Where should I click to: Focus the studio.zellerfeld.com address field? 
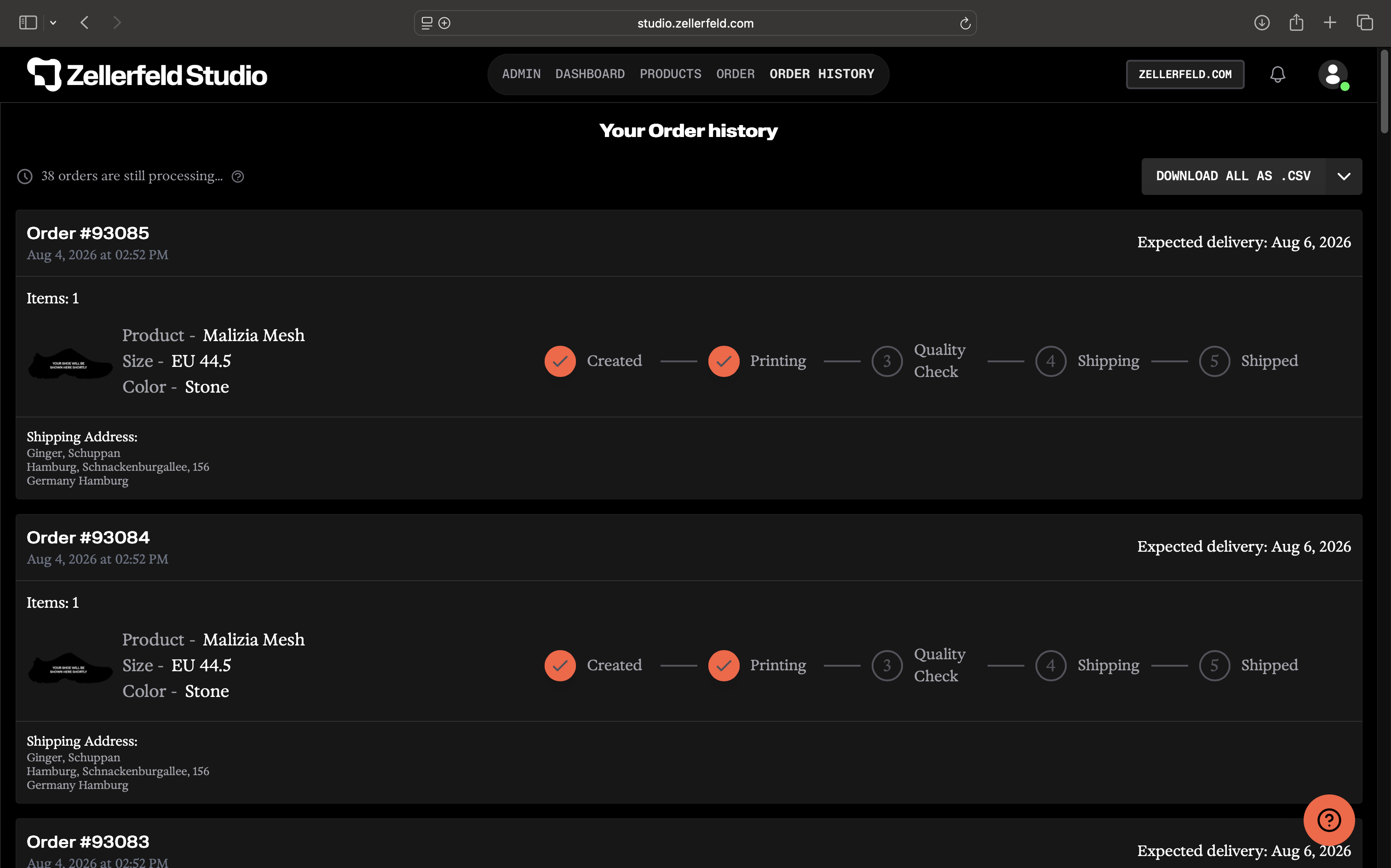point(695,23)
